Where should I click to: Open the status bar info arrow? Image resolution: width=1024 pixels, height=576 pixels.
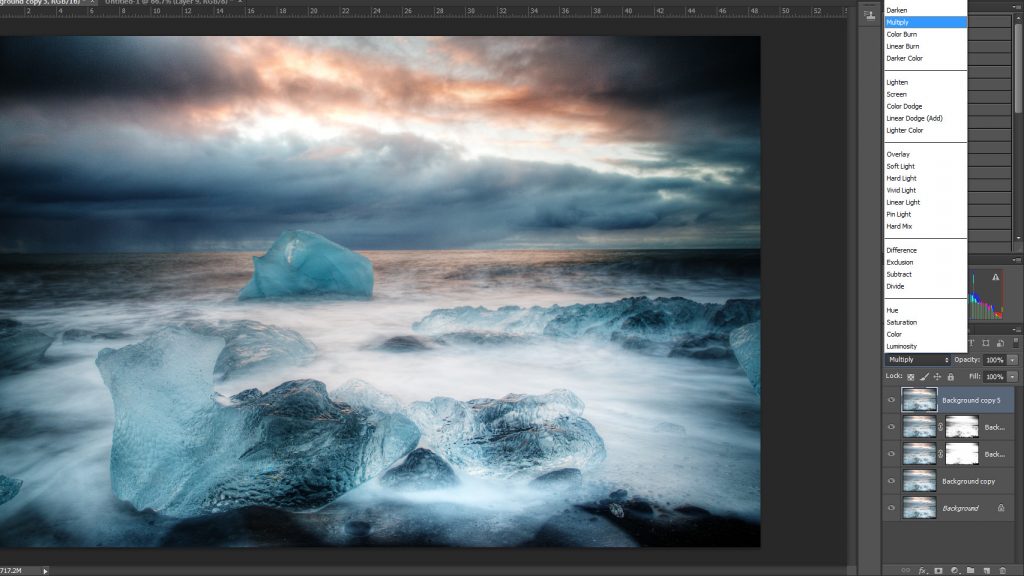click(x=45, y=571)
